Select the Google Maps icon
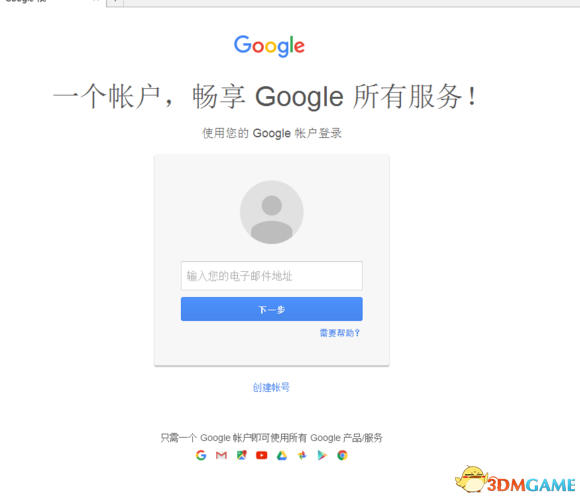The width and height of the screenshot is (580, 498). [242, 455]
